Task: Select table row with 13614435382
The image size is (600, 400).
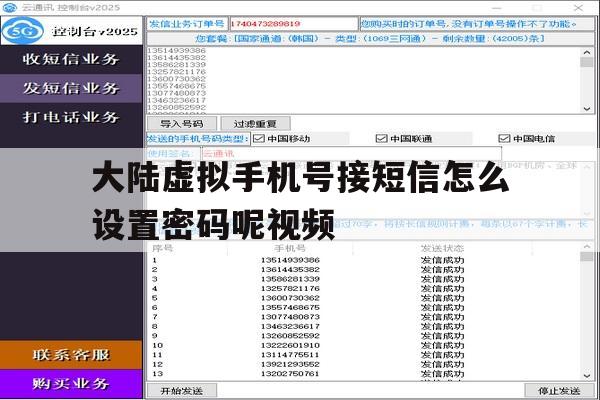Action: coord(364,270)
